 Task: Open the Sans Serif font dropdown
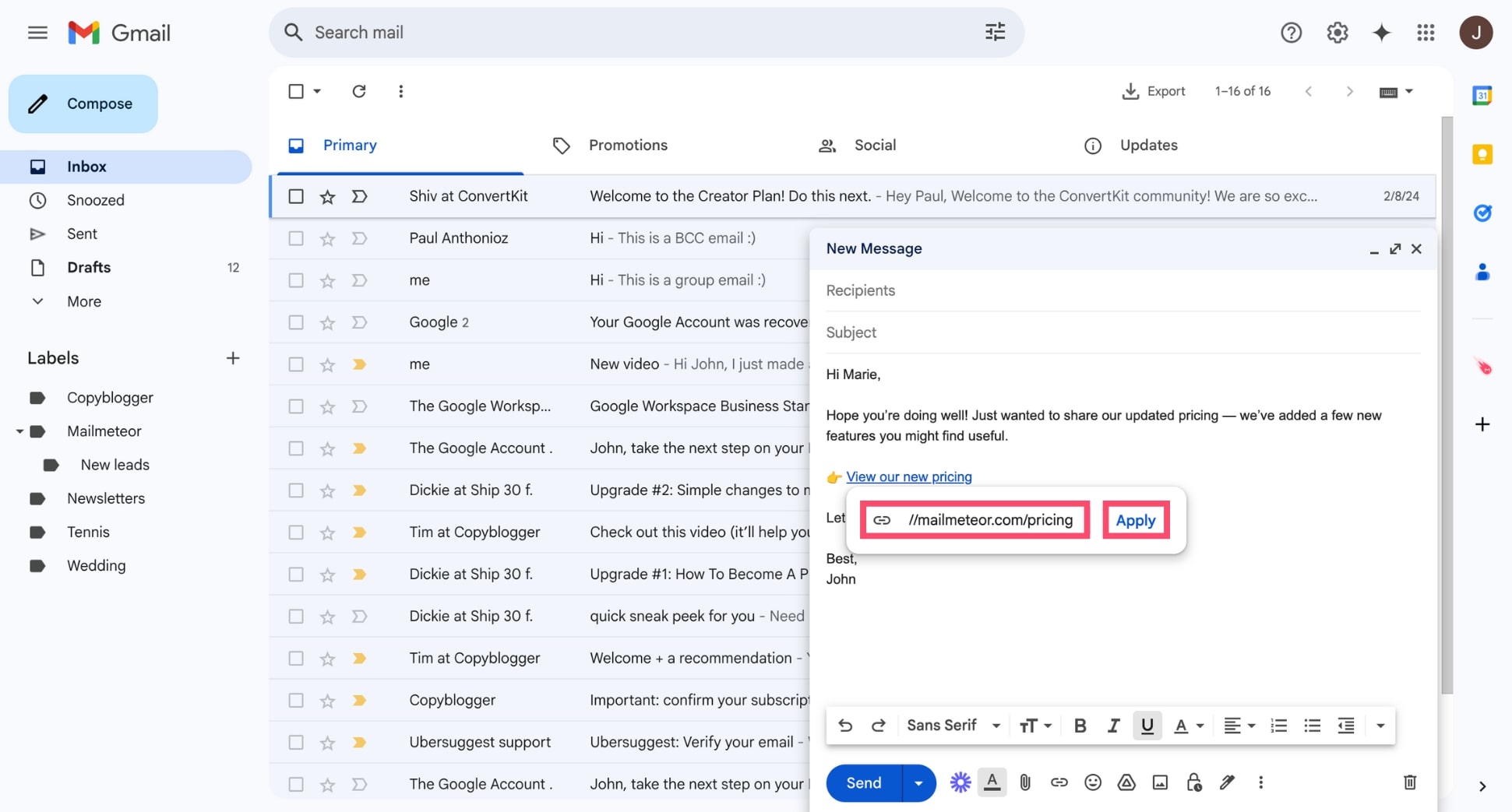954,726
